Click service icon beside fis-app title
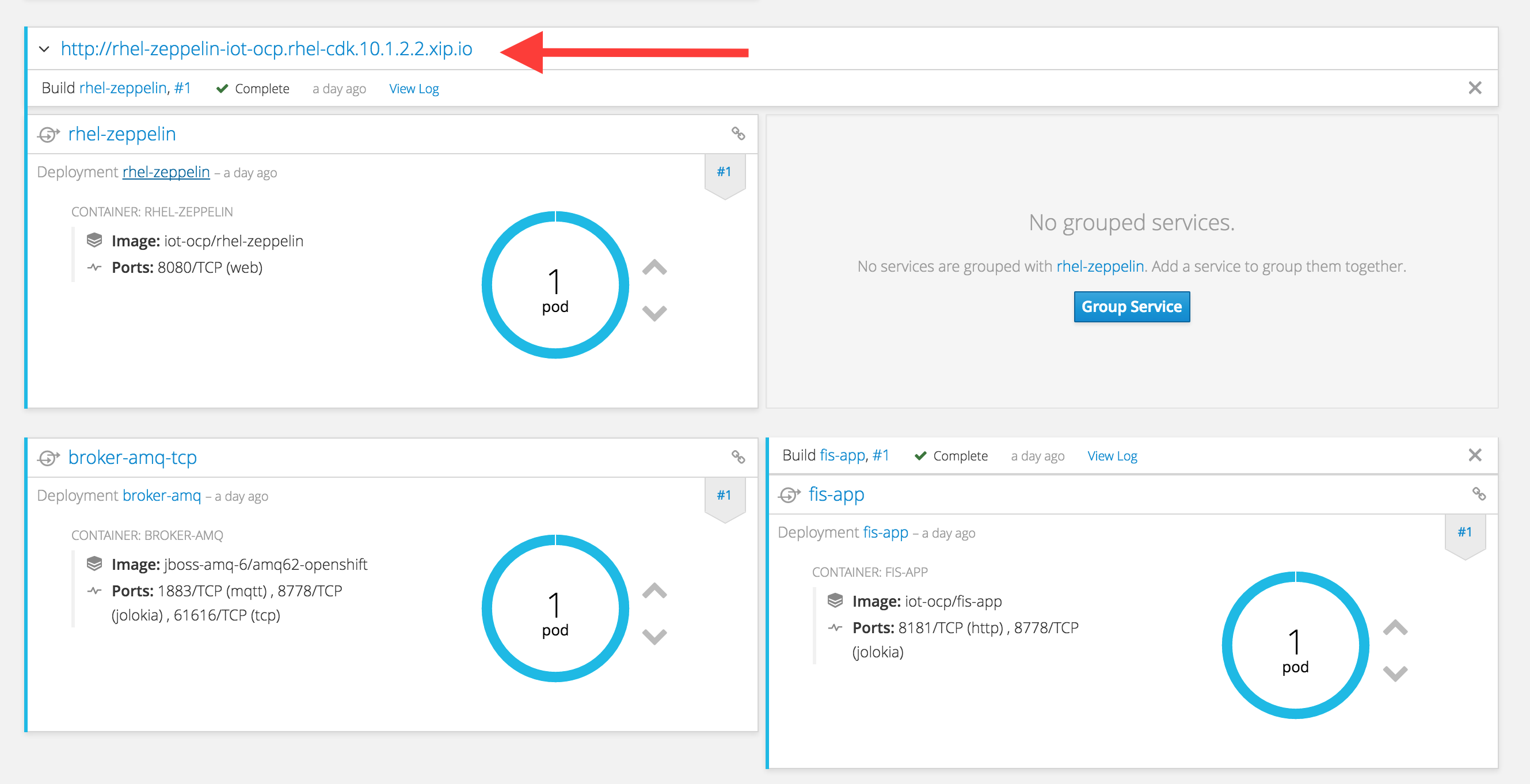This screenshot has height=784, width=1530. point(789,494)
